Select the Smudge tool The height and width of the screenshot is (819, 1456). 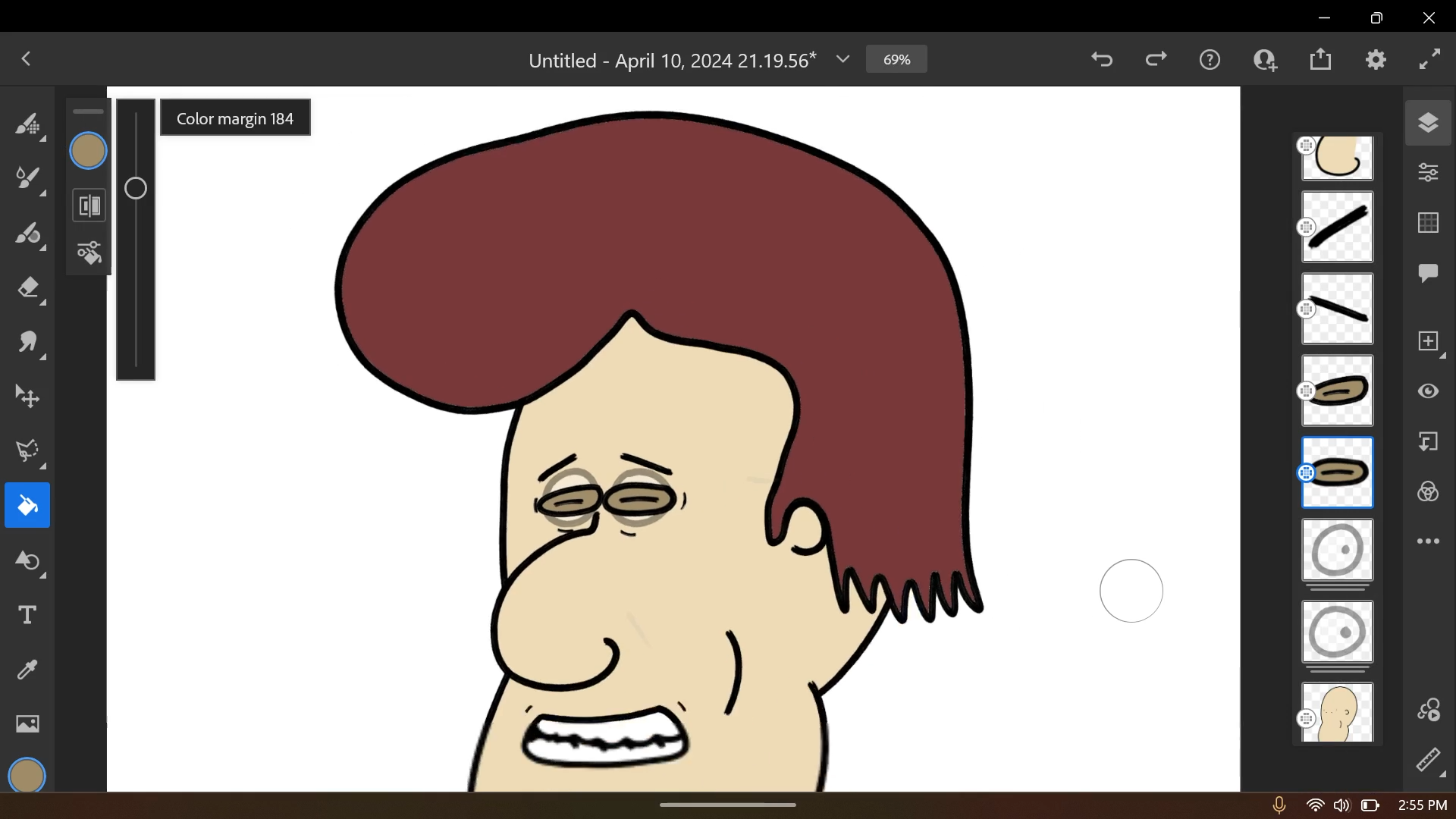point(29,344)
